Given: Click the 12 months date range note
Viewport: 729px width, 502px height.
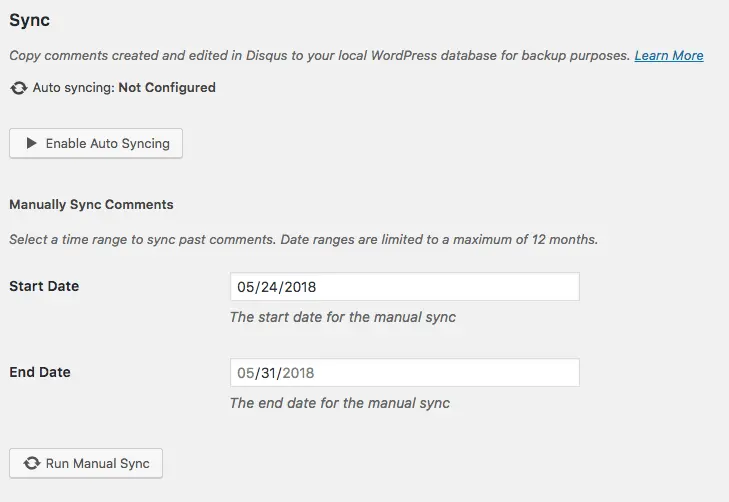Looking at the screenshot, I should coord(304,239).
